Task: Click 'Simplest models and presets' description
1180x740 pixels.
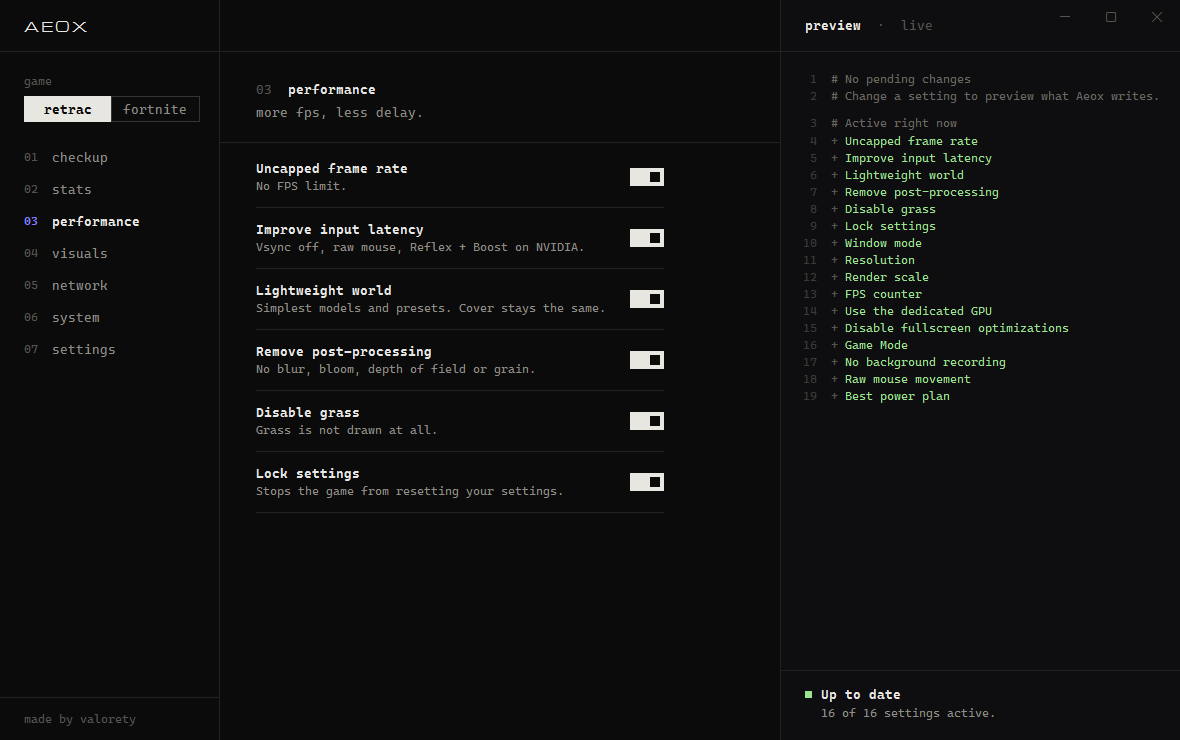Action: point(430,308)
